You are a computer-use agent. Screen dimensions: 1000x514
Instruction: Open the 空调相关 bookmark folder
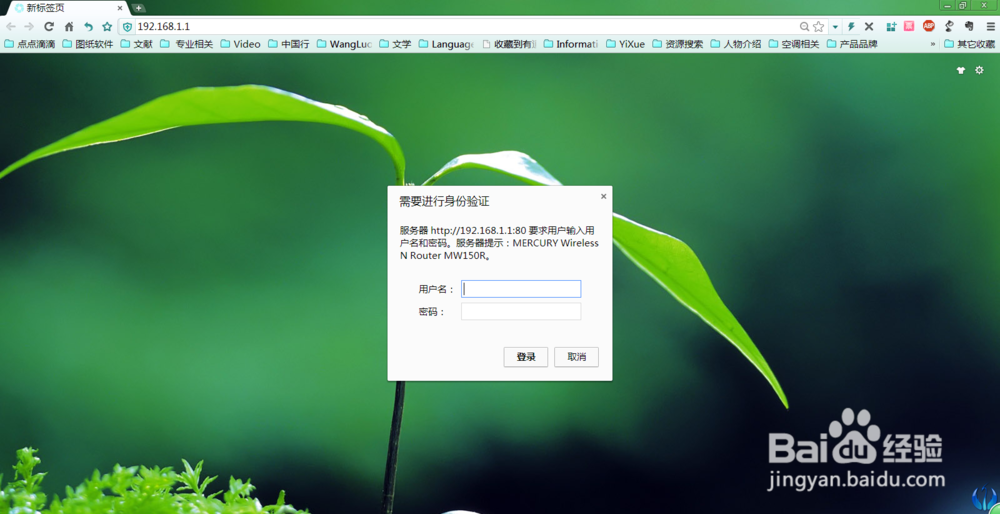(x=794, y=44)
